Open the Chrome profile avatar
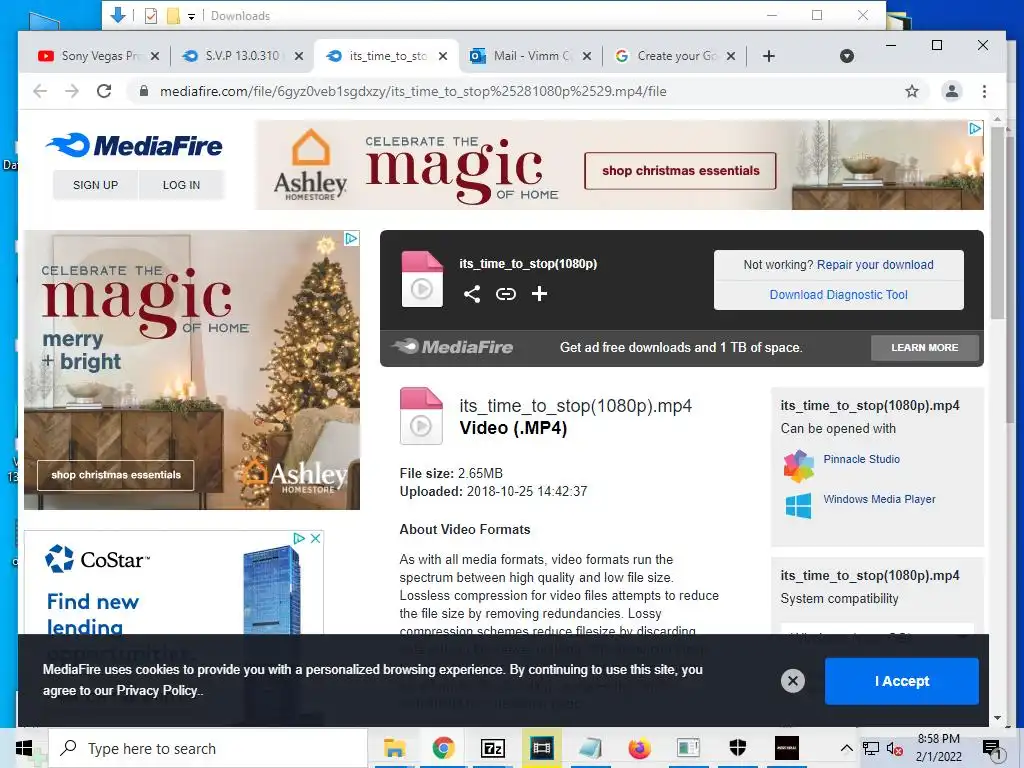Viewport: 1024px width, 768px height. (x=952, y=91)
